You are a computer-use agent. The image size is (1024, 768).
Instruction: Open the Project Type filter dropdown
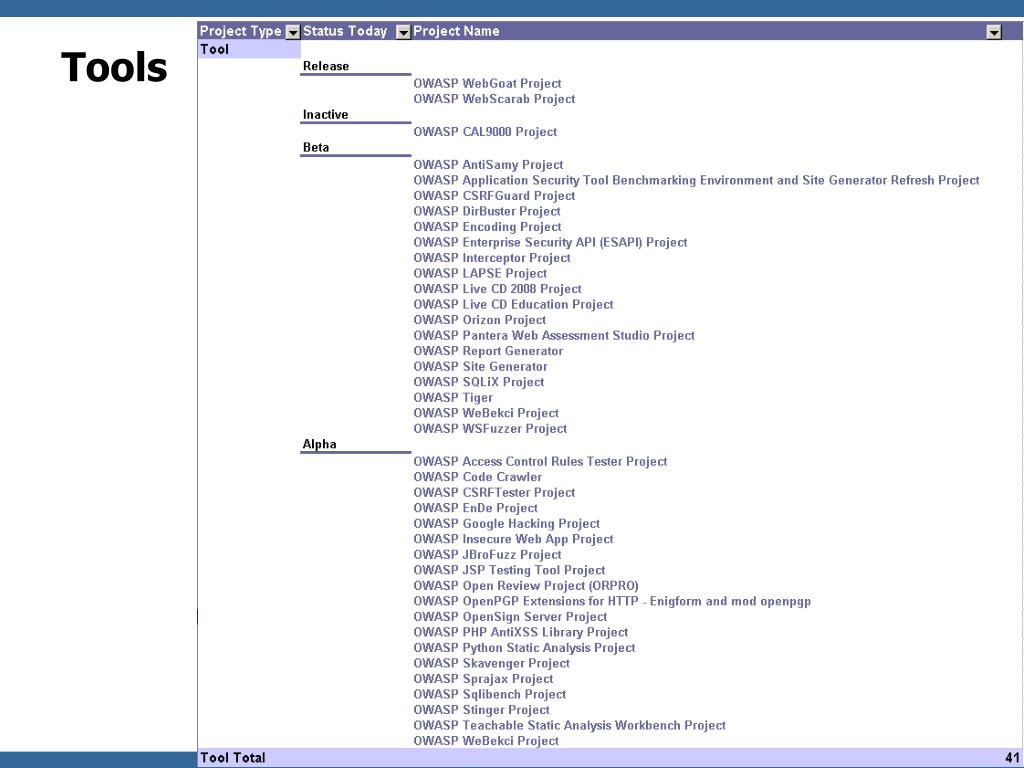point(293,32)
